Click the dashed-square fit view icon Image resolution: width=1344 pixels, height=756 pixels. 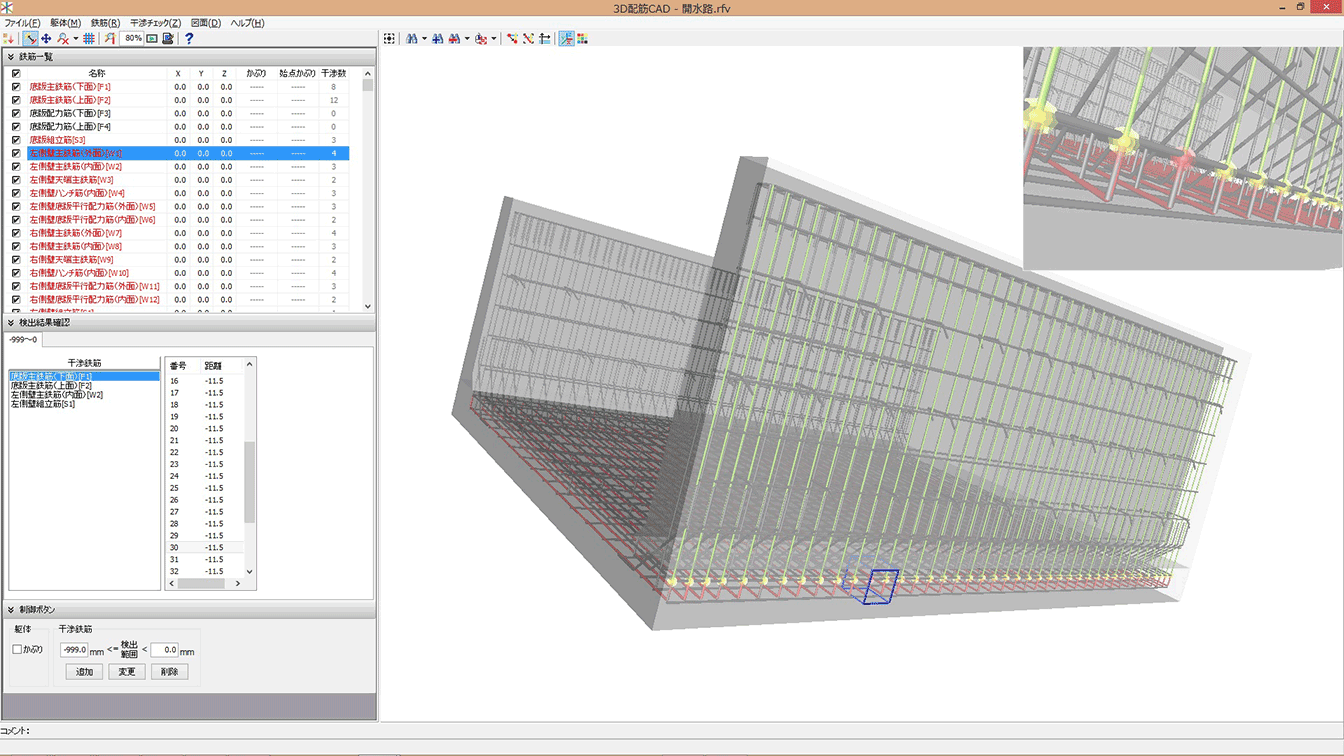click(x=390, y=39)
